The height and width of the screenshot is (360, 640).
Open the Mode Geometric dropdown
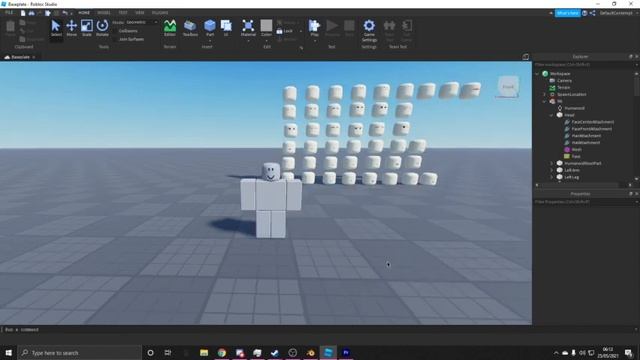tap(142, 22)
